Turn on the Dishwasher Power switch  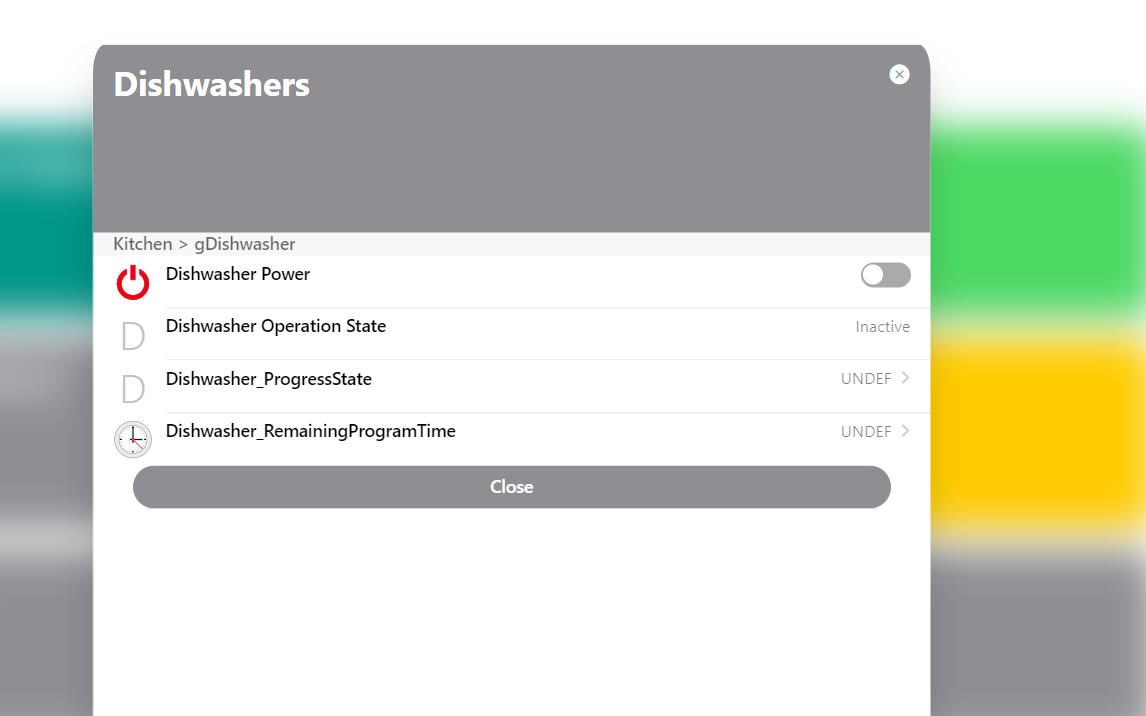coord(885,275)
